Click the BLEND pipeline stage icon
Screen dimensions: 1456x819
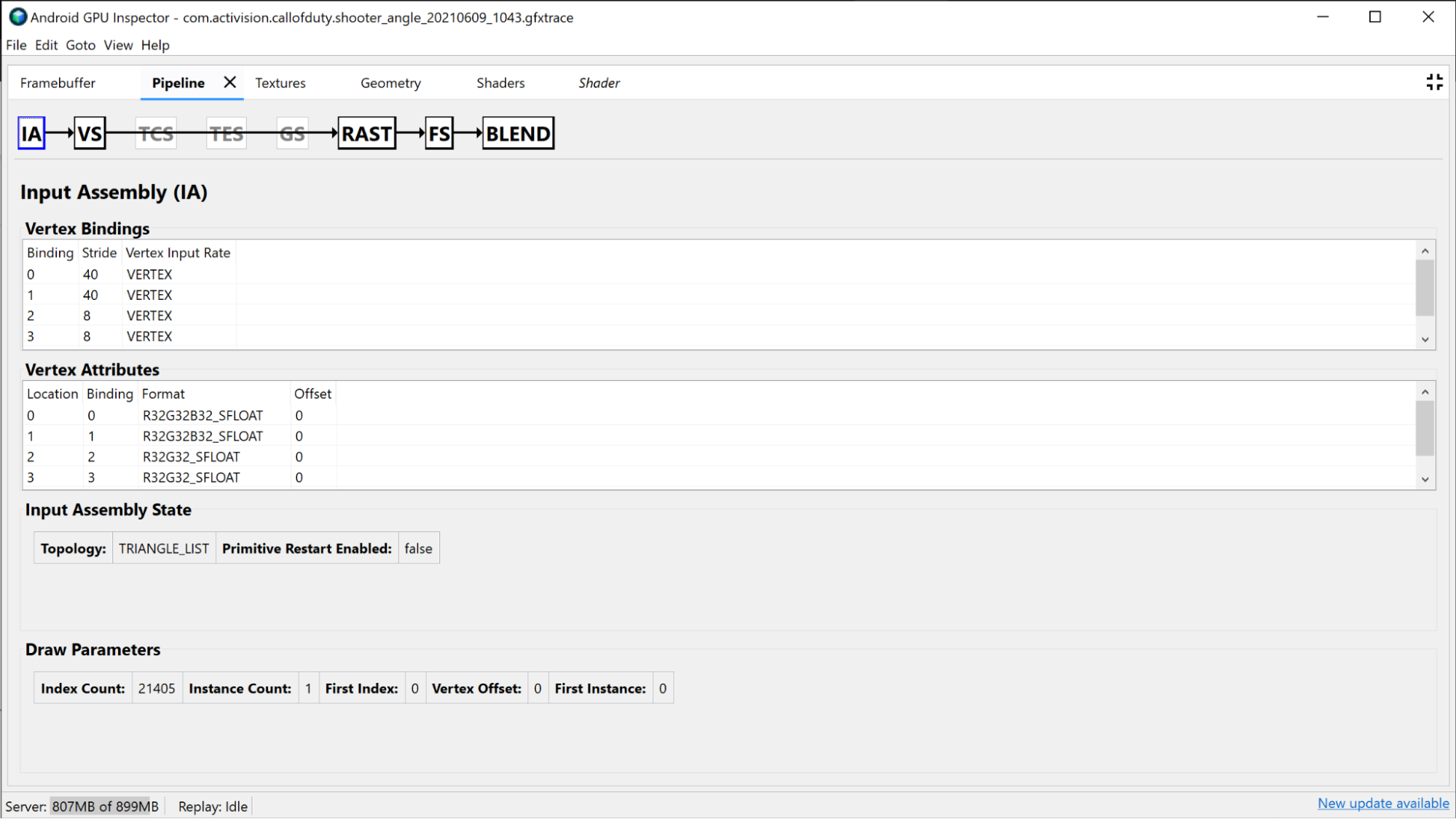point(517,133)
